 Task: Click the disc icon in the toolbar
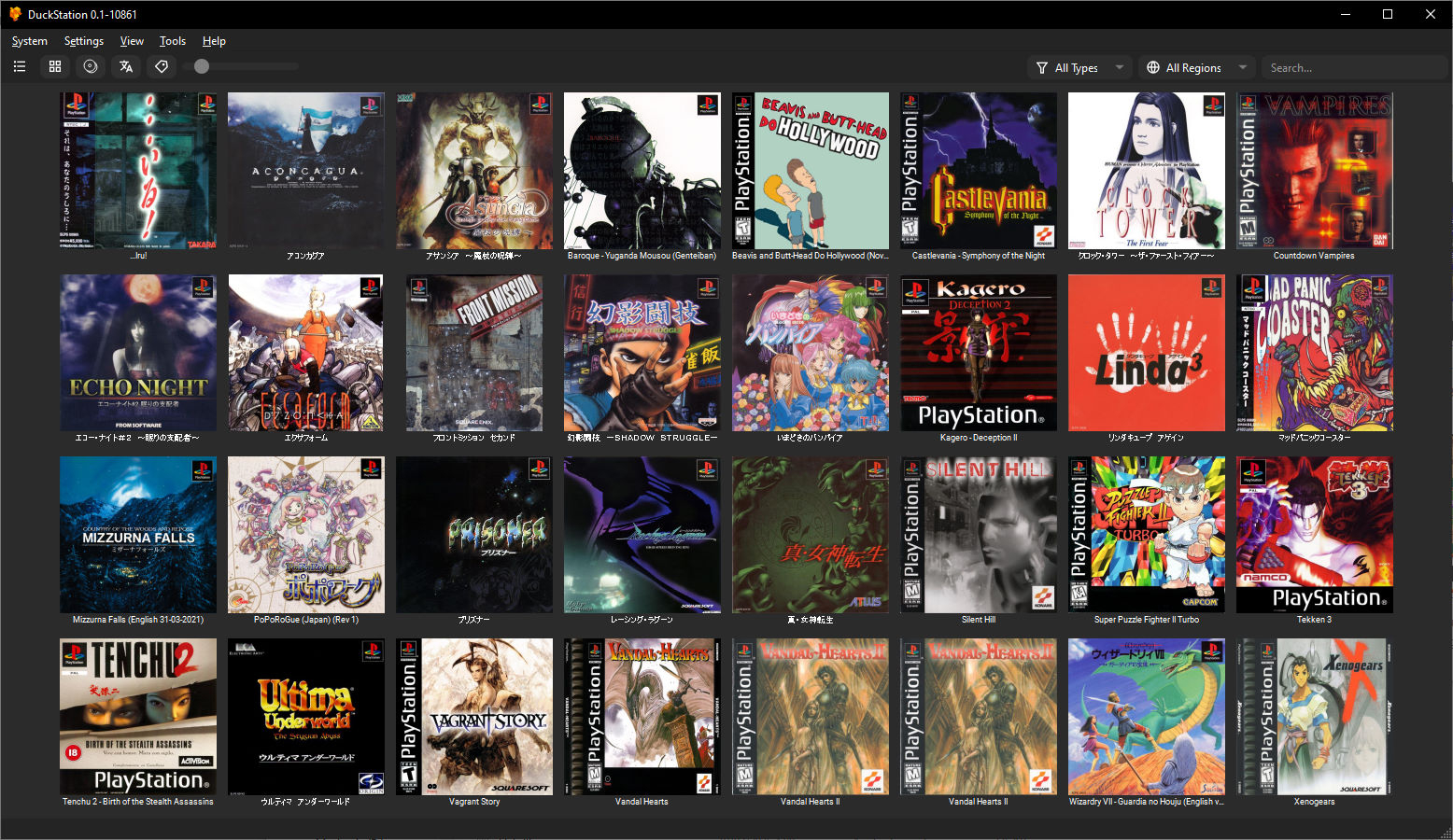[x=91, y=67]
